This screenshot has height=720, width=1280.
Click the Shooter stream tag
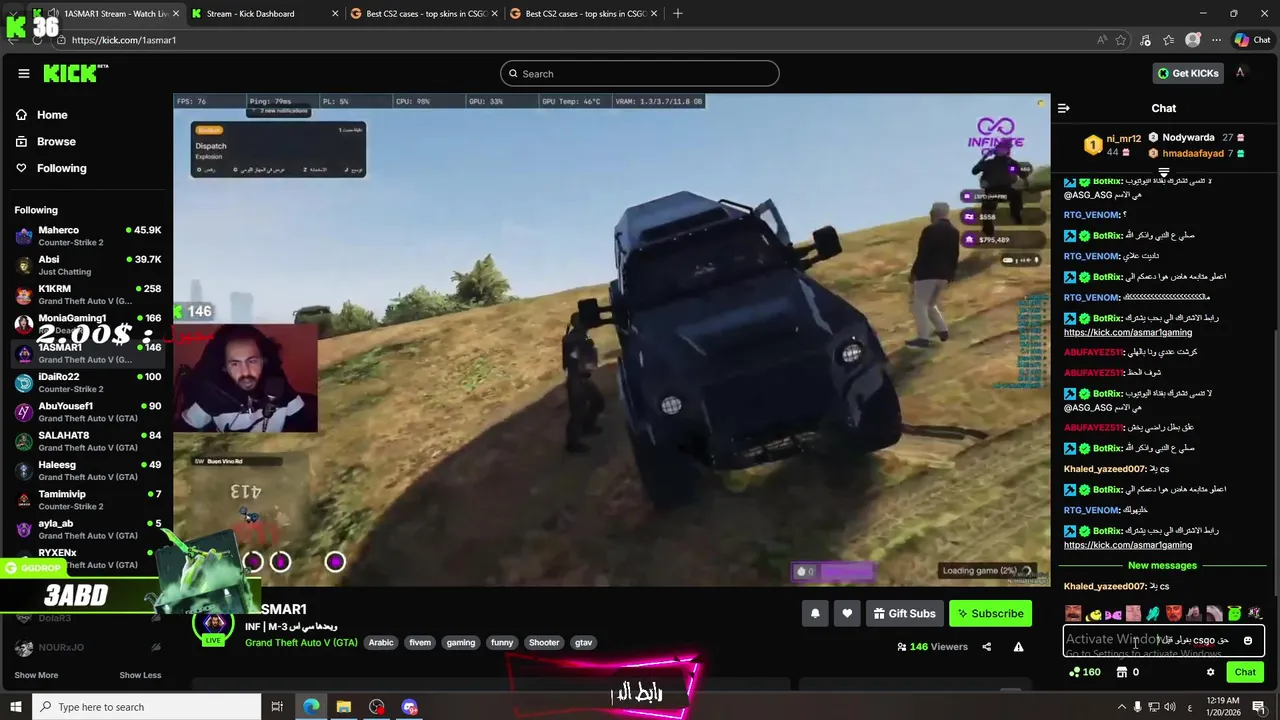pyautogui.click(x=544, y=643)
